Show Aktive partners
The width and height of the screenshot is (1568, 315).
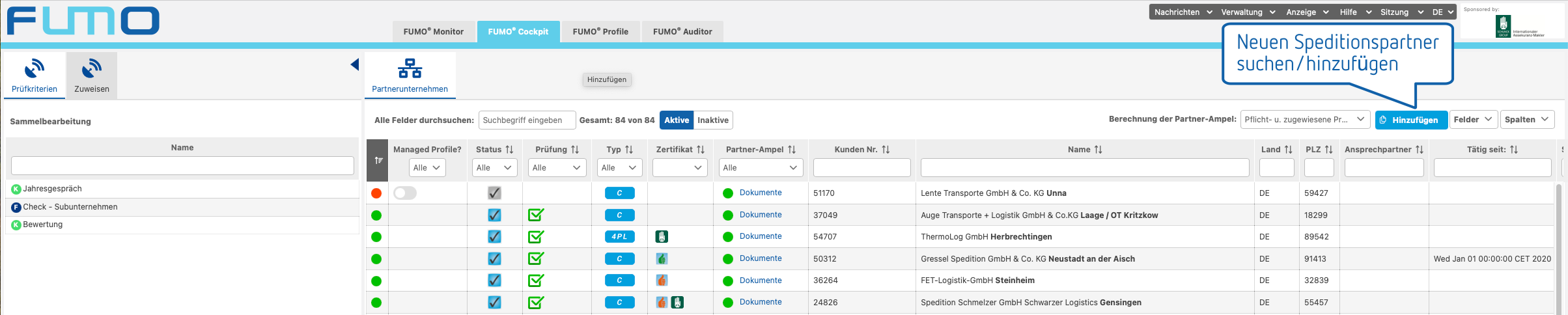(x=677, y=120)
